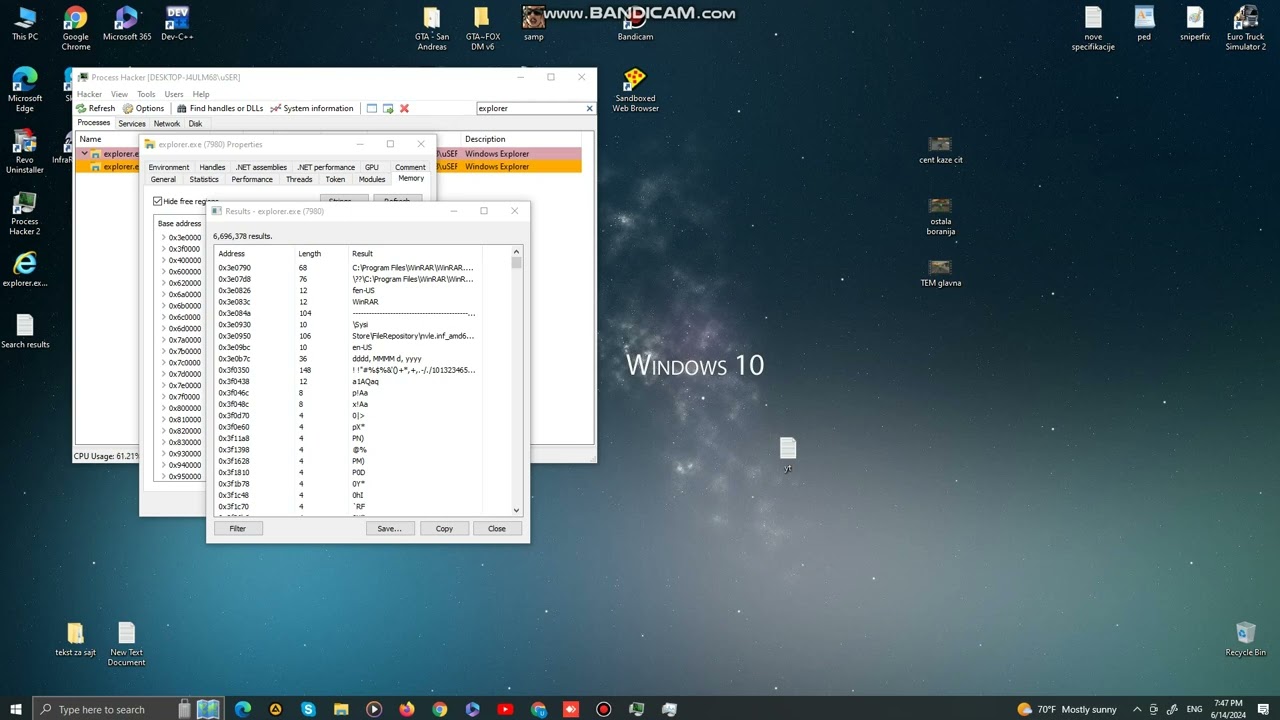Screen dimensions: 1280x720
Task: Clear the explorer search box
Action: (589, 108)
